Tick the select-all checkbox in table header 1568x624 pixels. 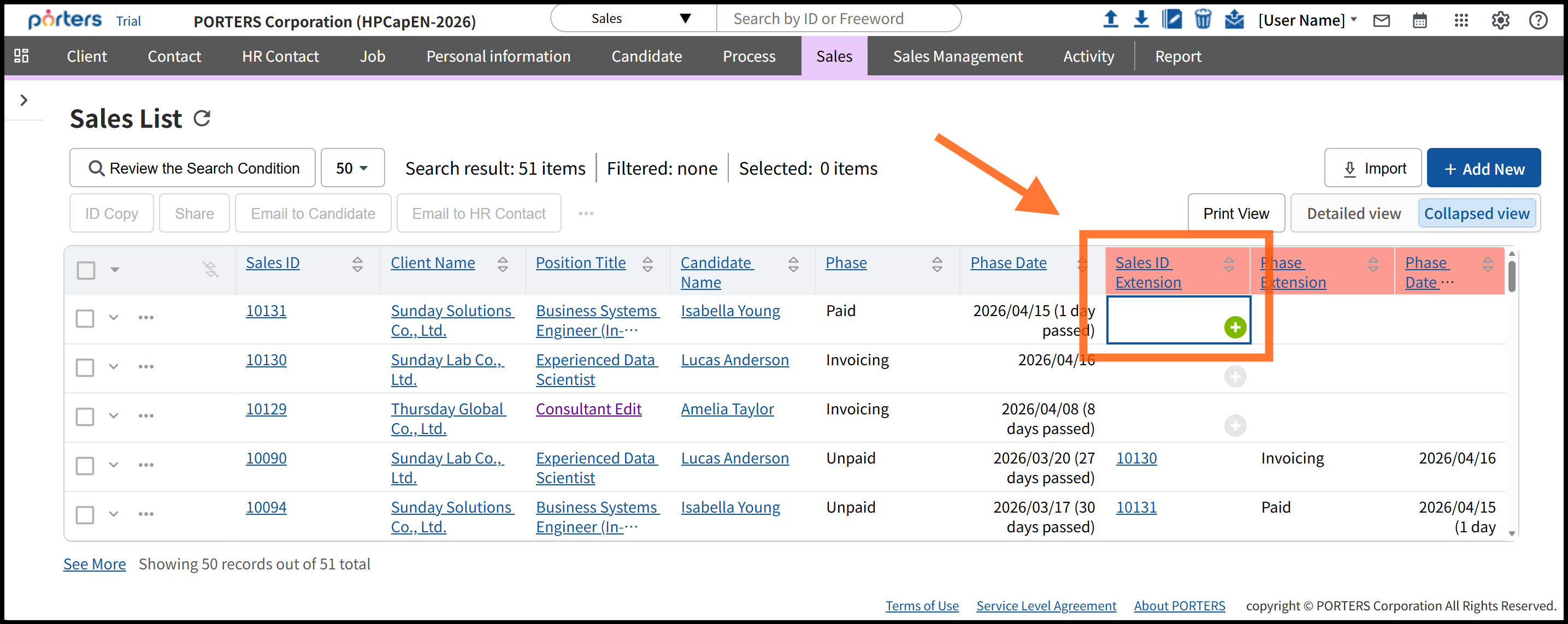click(x=86, y=270)
